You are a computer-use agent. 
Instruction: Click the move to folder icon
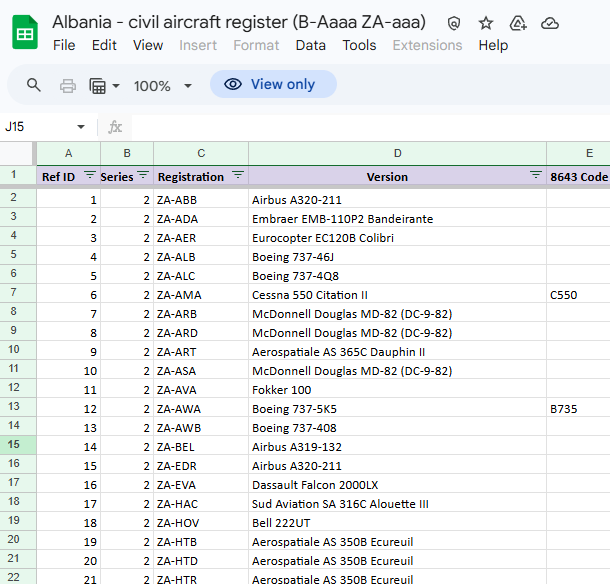pos(518,23)
